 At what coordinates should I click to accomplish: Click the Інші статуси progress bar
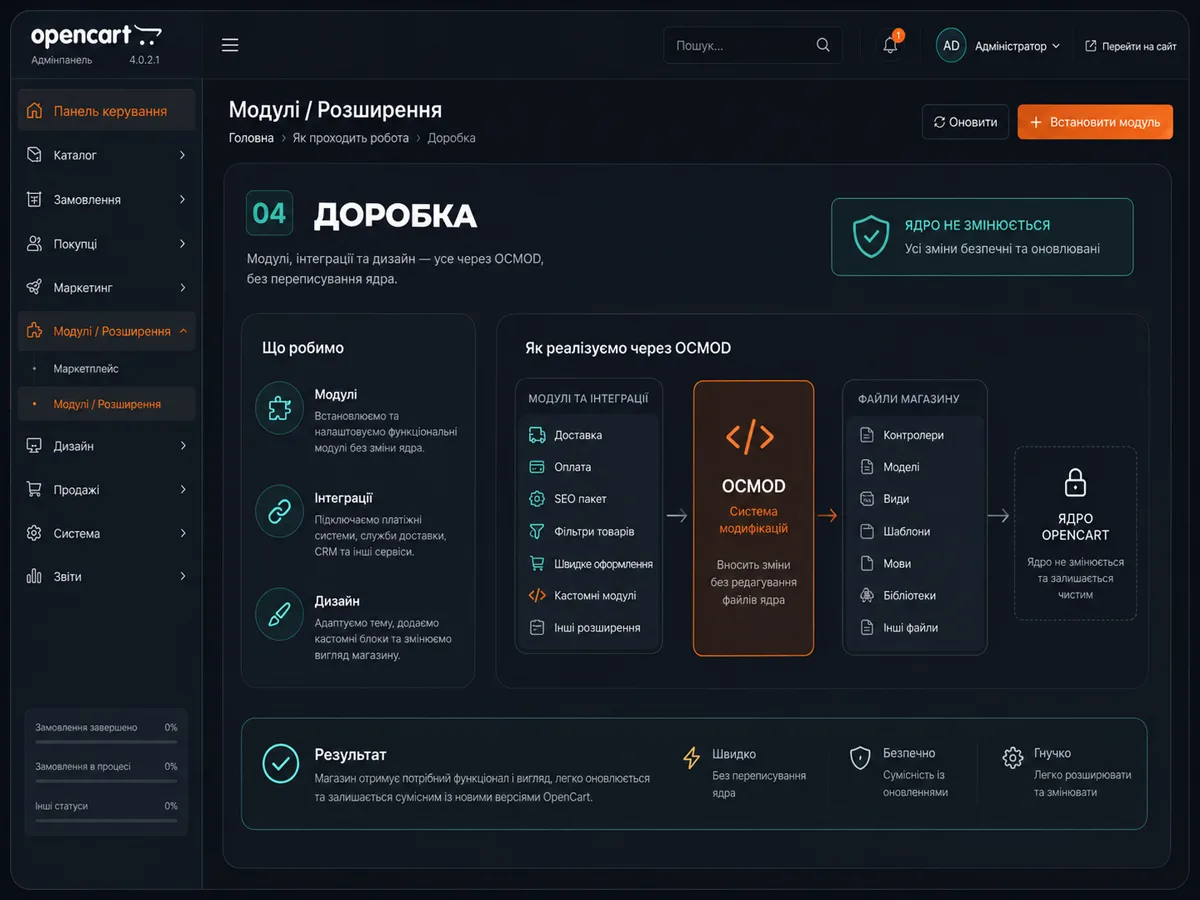(x=106, y=819)
